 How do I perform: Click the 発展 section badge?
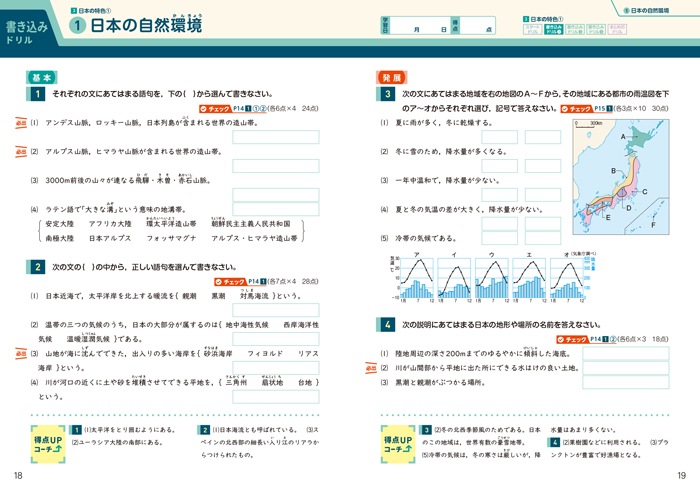(x=391, y=77)
